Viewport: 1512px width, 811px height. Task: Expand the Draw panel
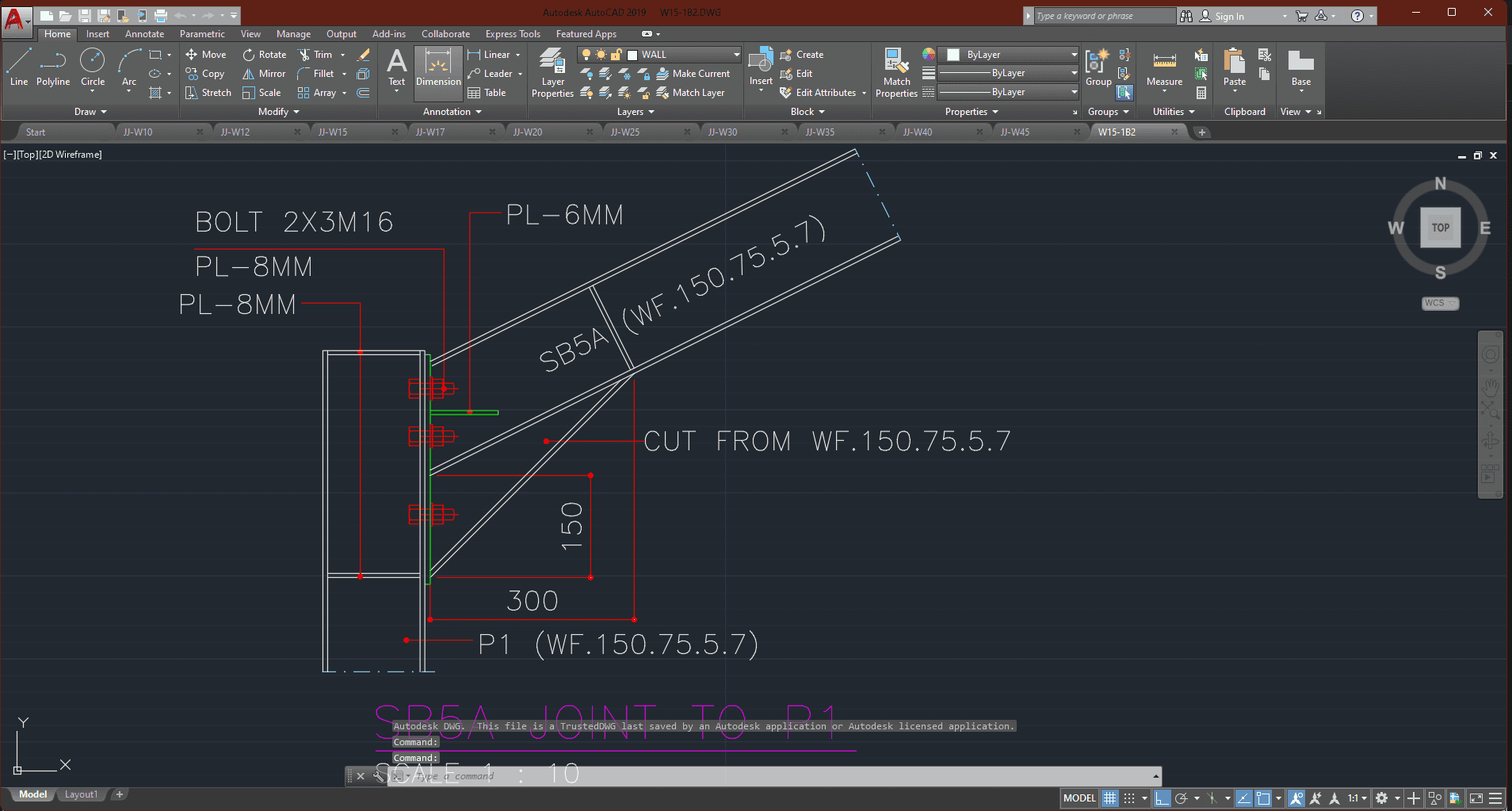coord(90,112)
